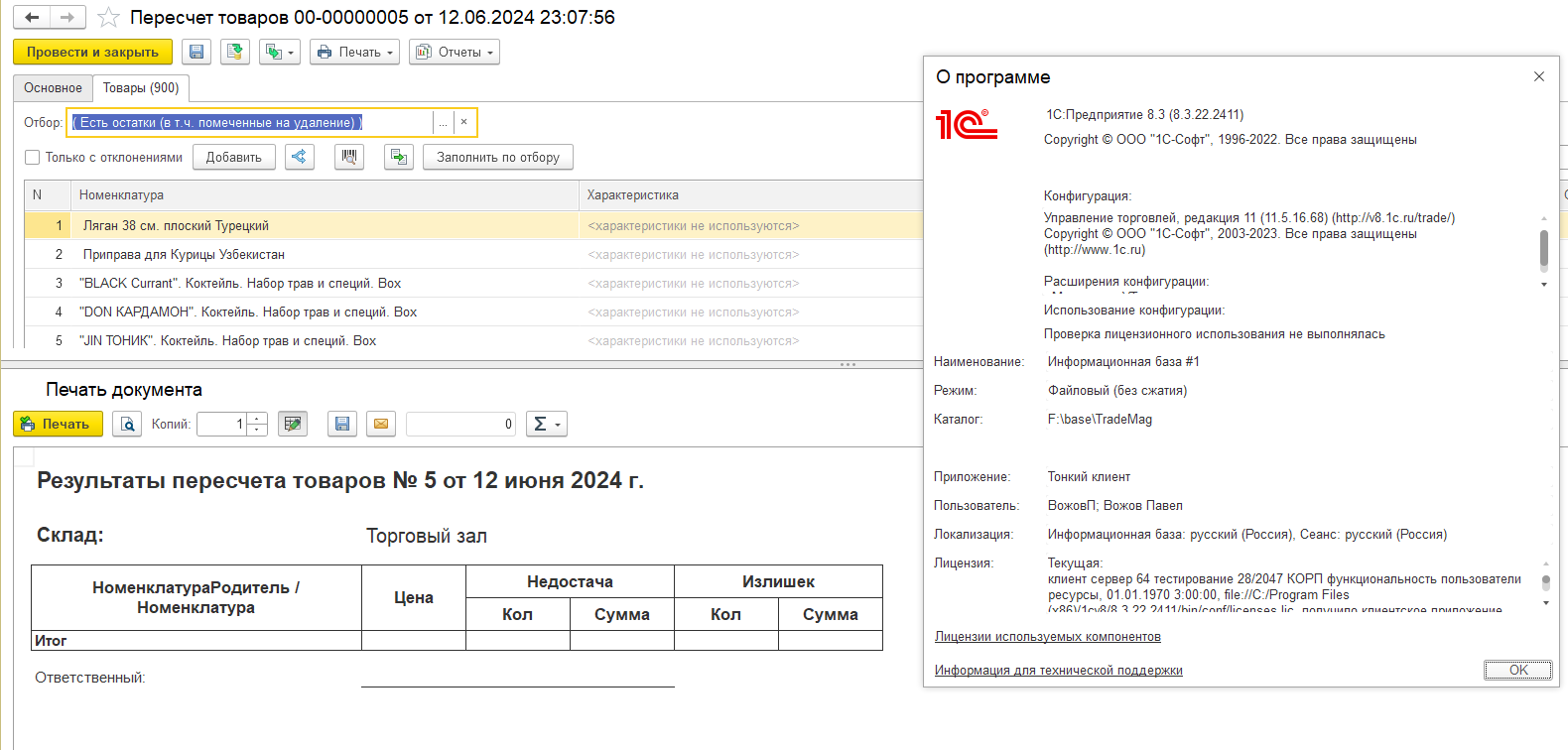Image resolution: width=1568 pixels, height=750 pixels.
Task: Click the splitter handle dots between panels
Action: [x=848, y=364]
